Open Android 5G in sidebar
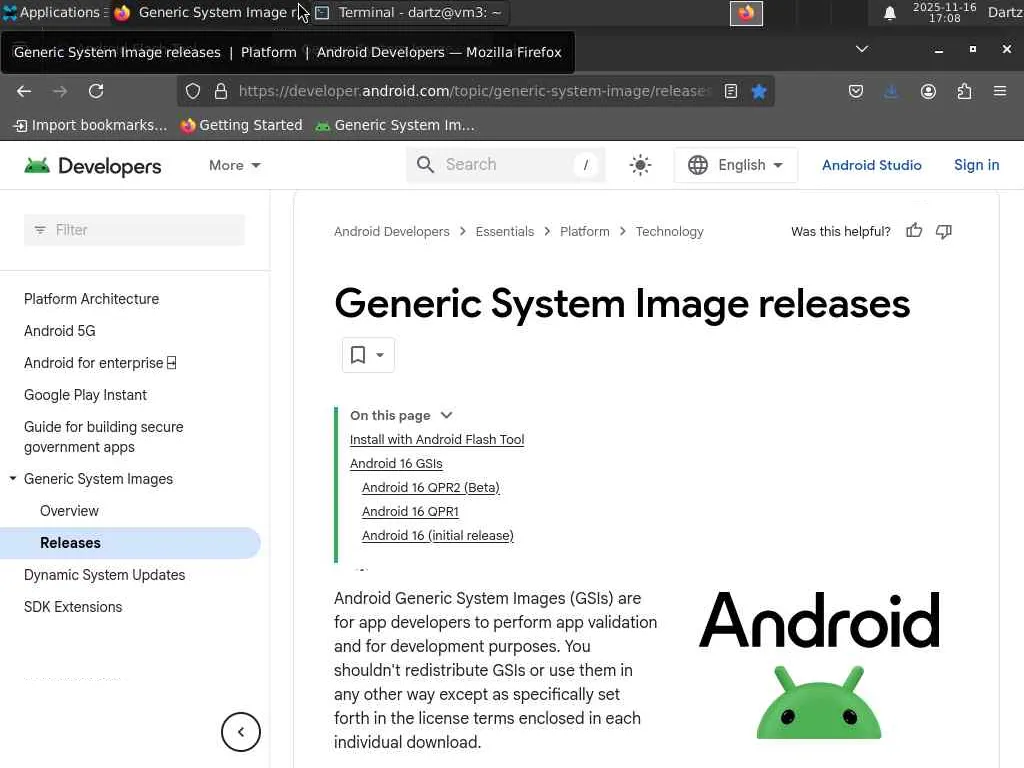 pyautogui.click(x=59, y=330)
